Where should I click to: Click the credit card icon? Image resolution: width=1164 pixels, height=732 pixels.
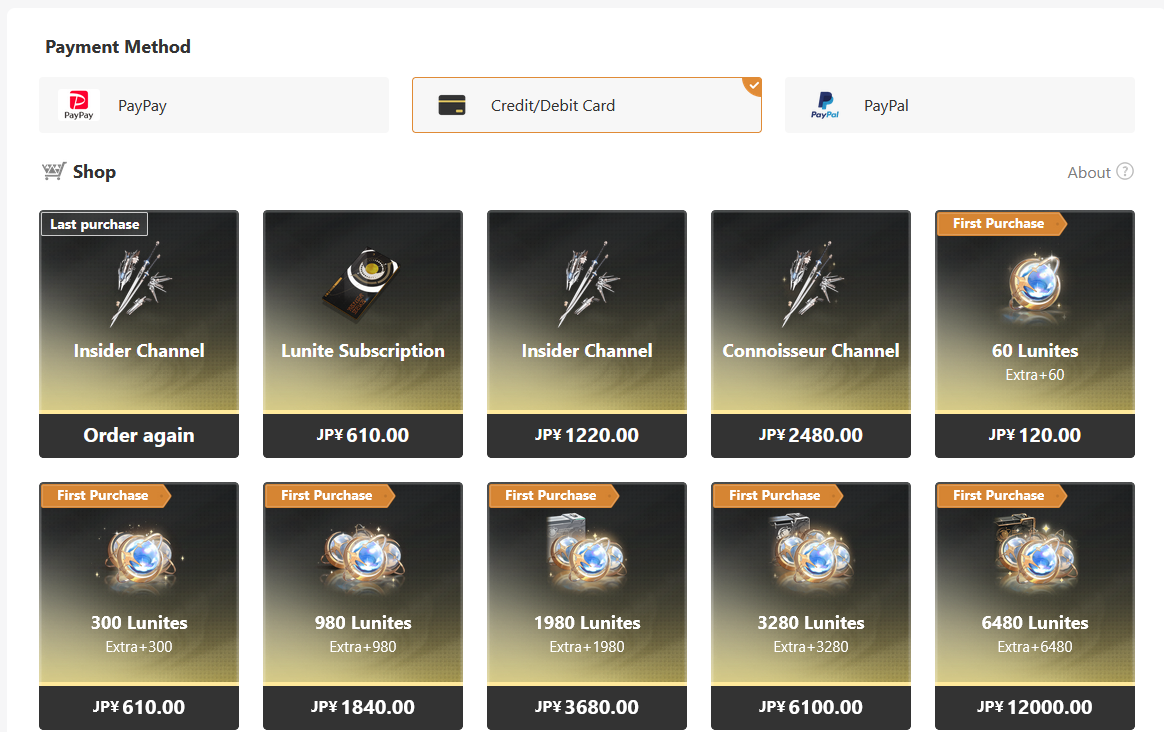451,105
